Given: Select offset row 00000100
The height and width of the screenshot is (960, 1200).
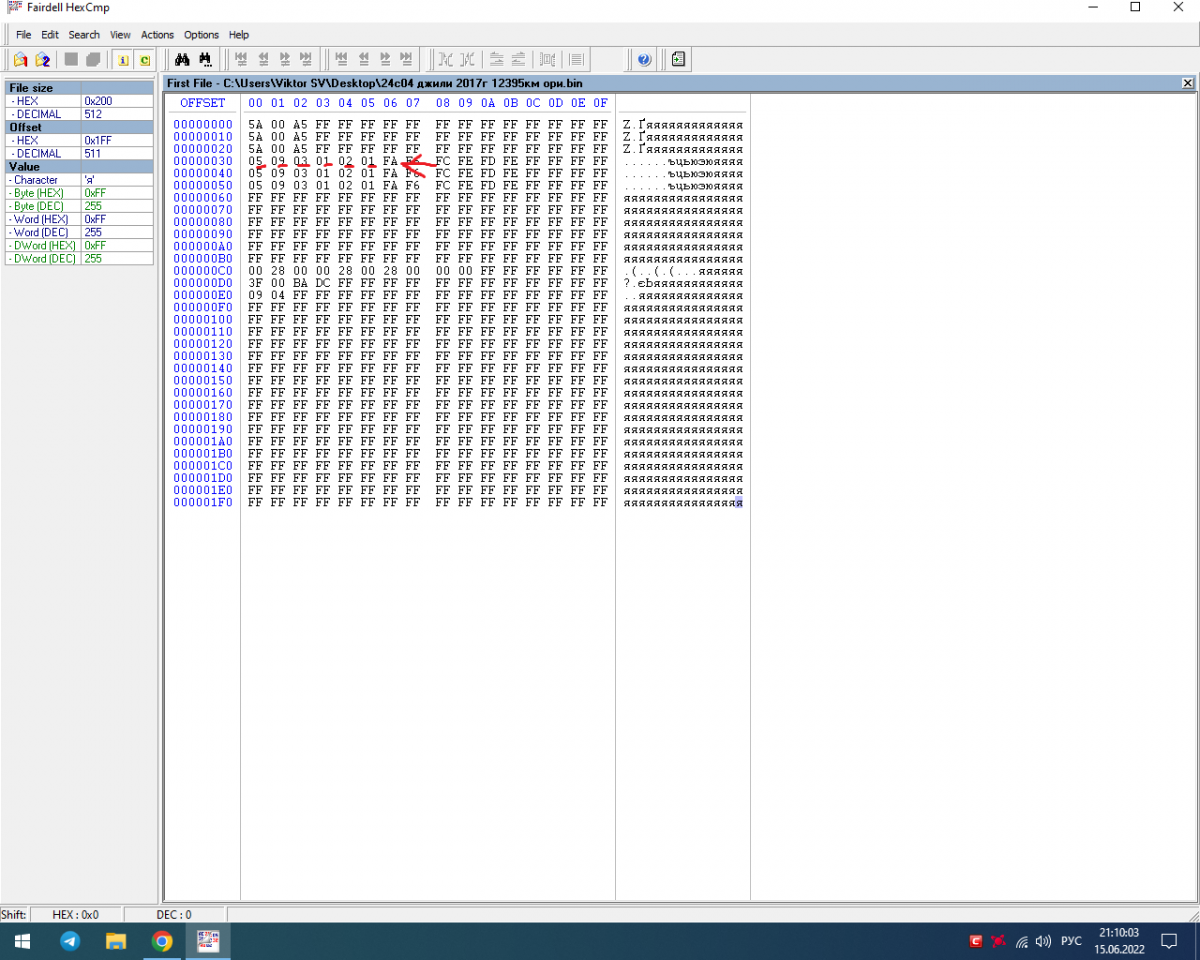Looking at the screenshot, I should tap(202, 320).
